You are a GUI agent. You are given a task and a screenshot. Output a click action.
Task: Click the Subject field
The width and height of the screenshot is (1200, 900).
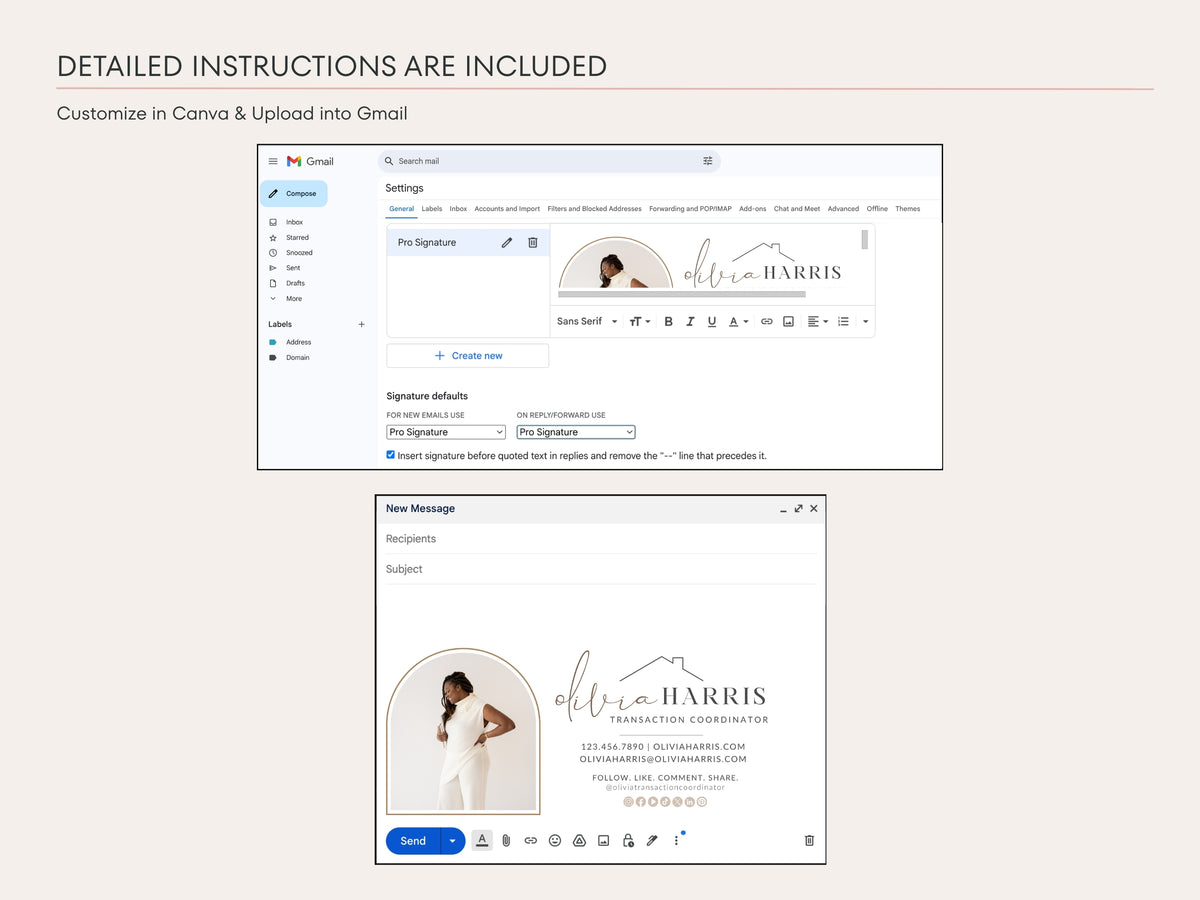(x=601, y=569)
